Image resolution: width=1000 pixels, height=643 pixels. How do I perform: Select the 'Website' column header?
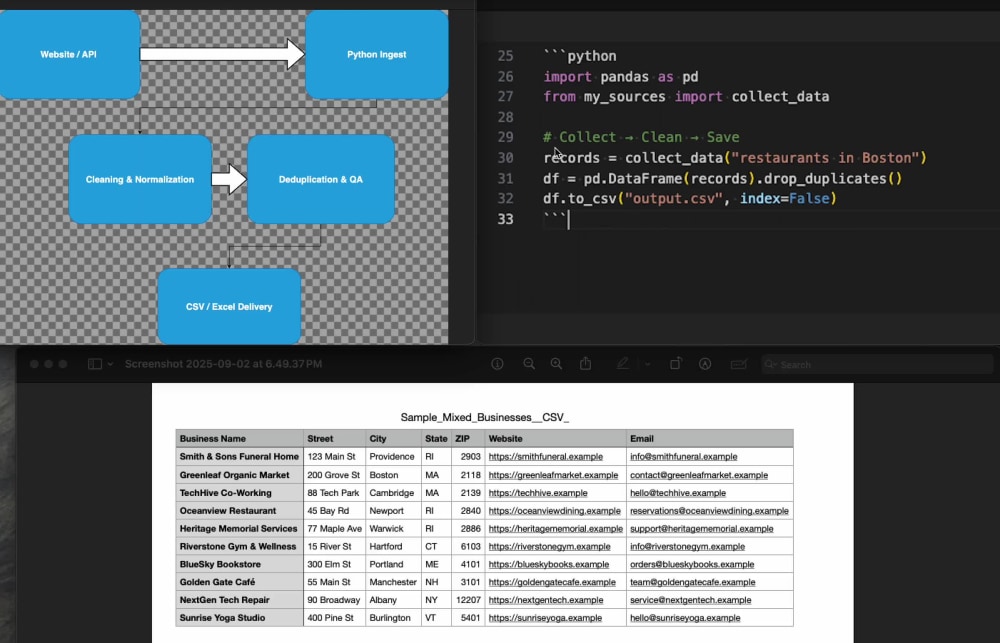tap(555, 439)
